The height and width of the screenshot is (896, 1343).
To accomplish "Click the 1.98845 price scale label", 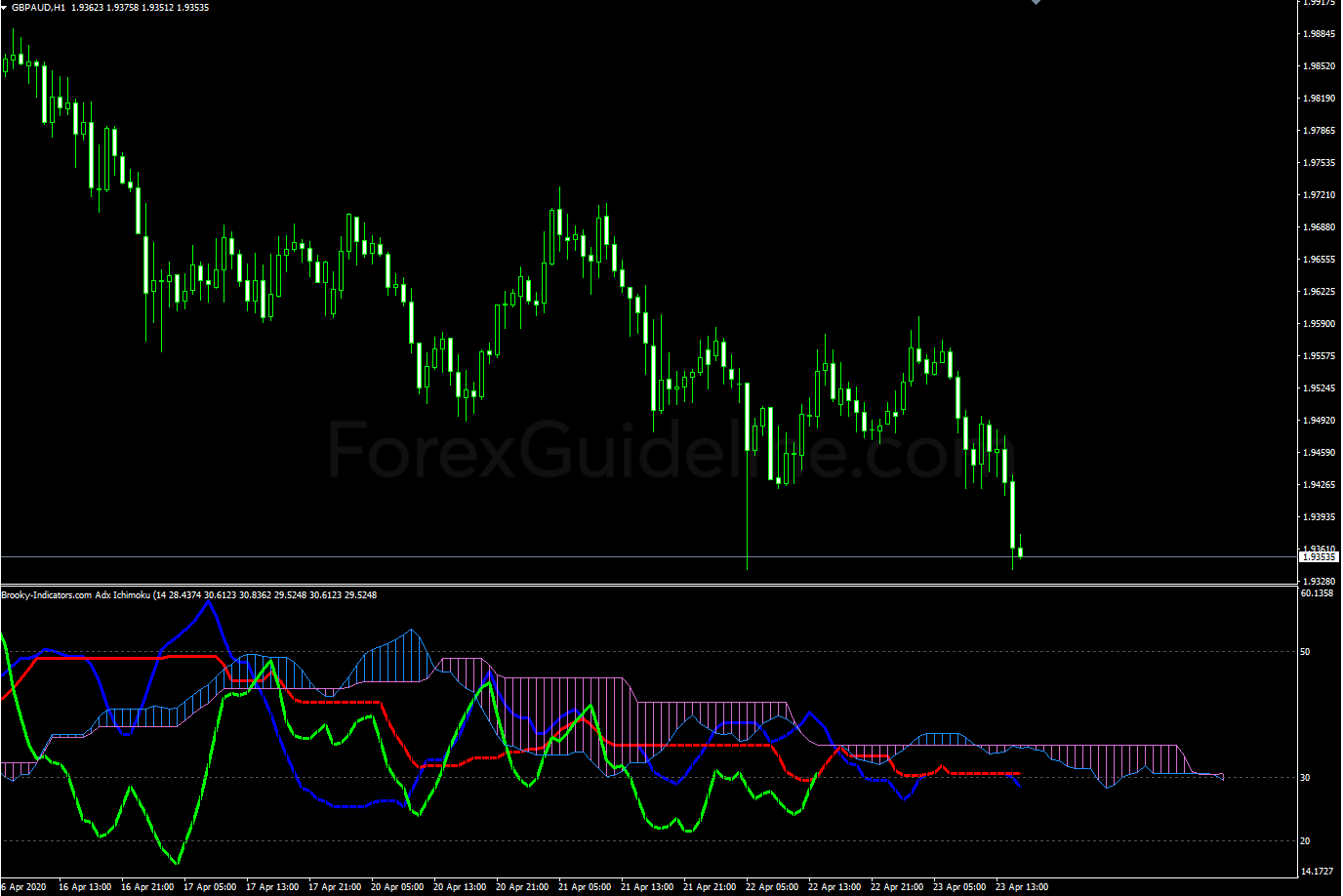I will click(1319, 34).
